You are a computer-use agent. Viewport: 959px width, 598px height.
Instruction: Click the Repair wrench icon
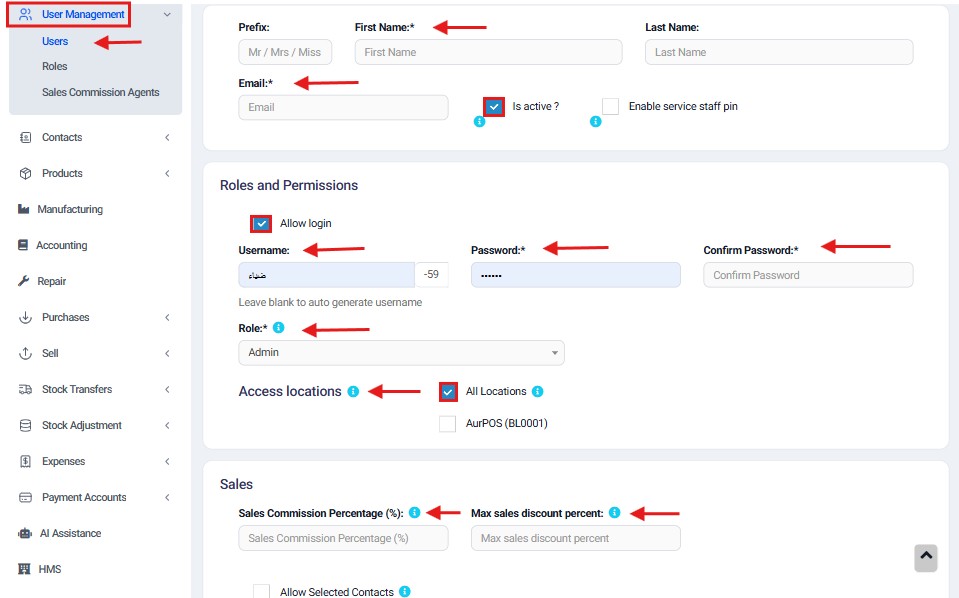click(x=24, y=281)
